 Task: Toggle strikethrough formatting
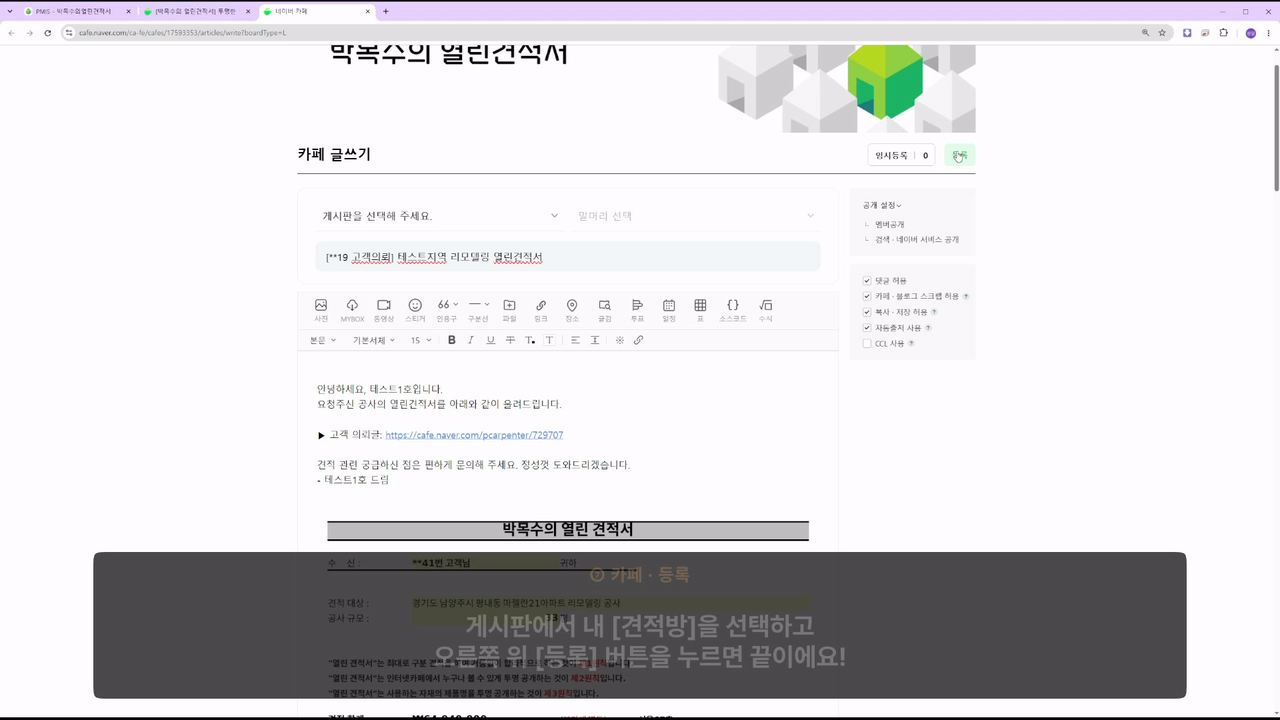coord(510,340)
